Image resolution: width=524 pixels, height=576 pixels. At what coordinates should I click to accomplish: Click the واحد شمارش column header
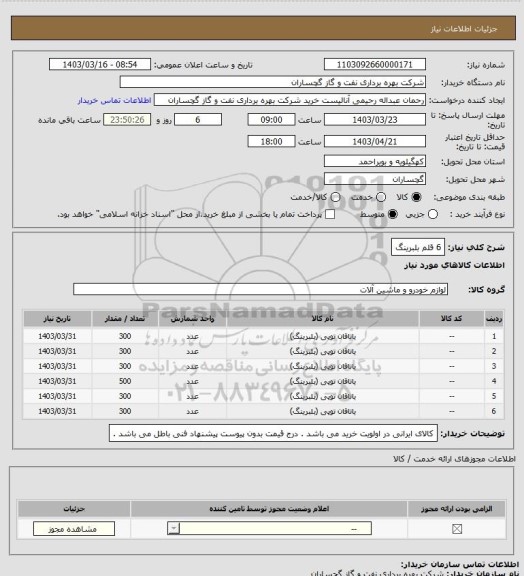192,319
